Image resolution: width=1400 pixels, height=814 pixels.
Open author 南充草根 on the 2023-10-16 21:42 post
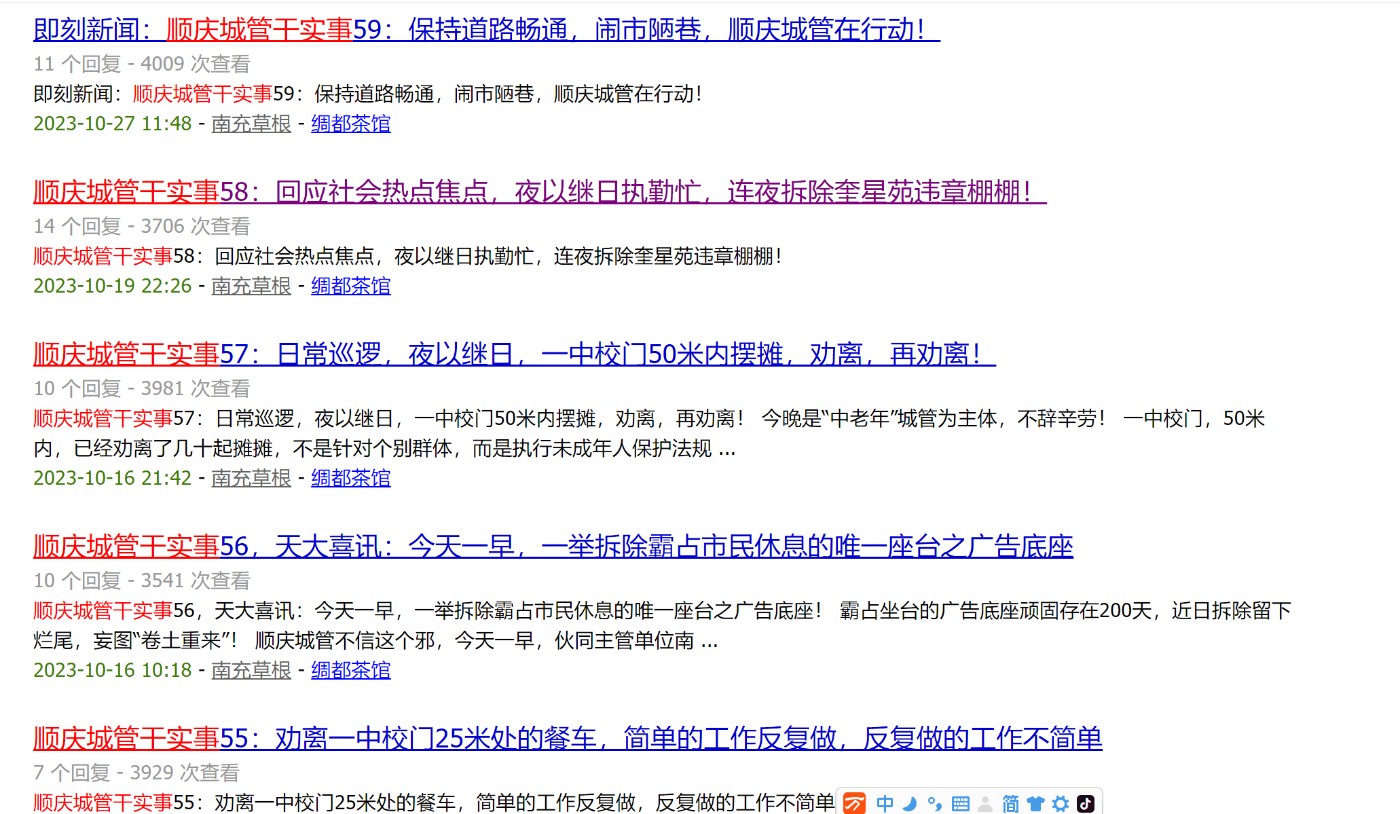tap(251, 477)
